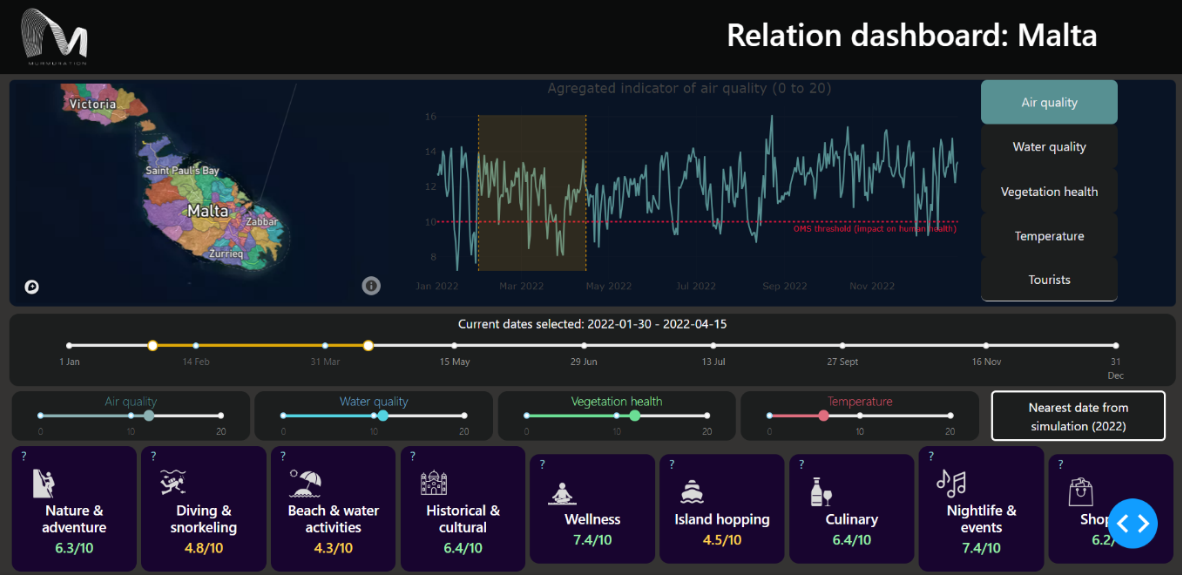Click the Wellness meditation icon
Screen dimensions: 1182x575
(x=564, y=492)
